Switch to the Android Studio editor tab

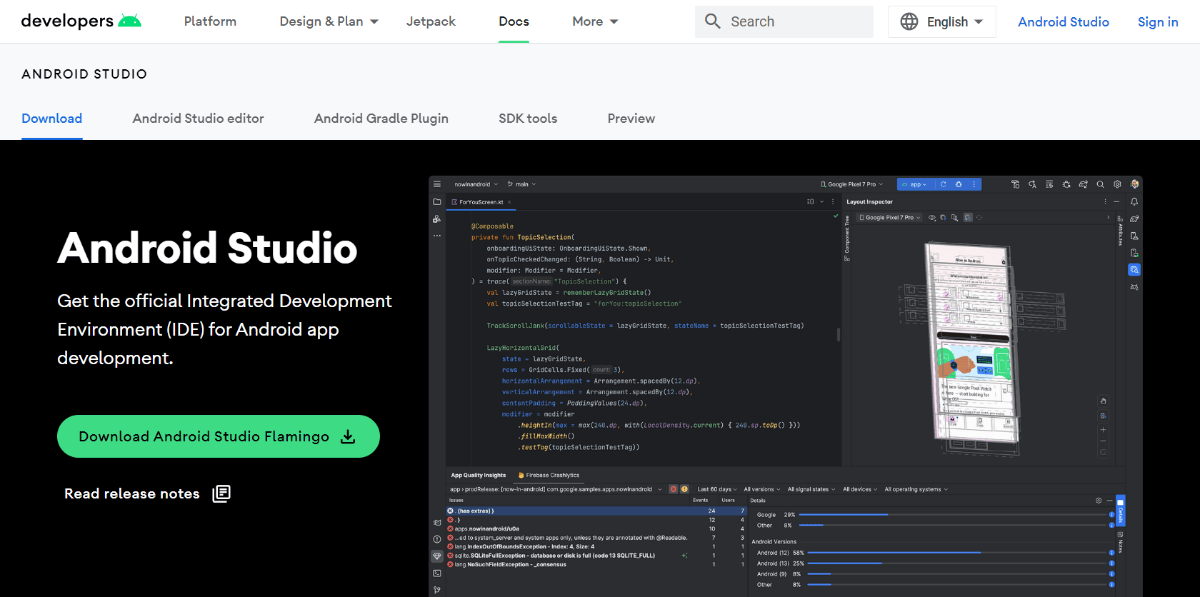[198, 118]
